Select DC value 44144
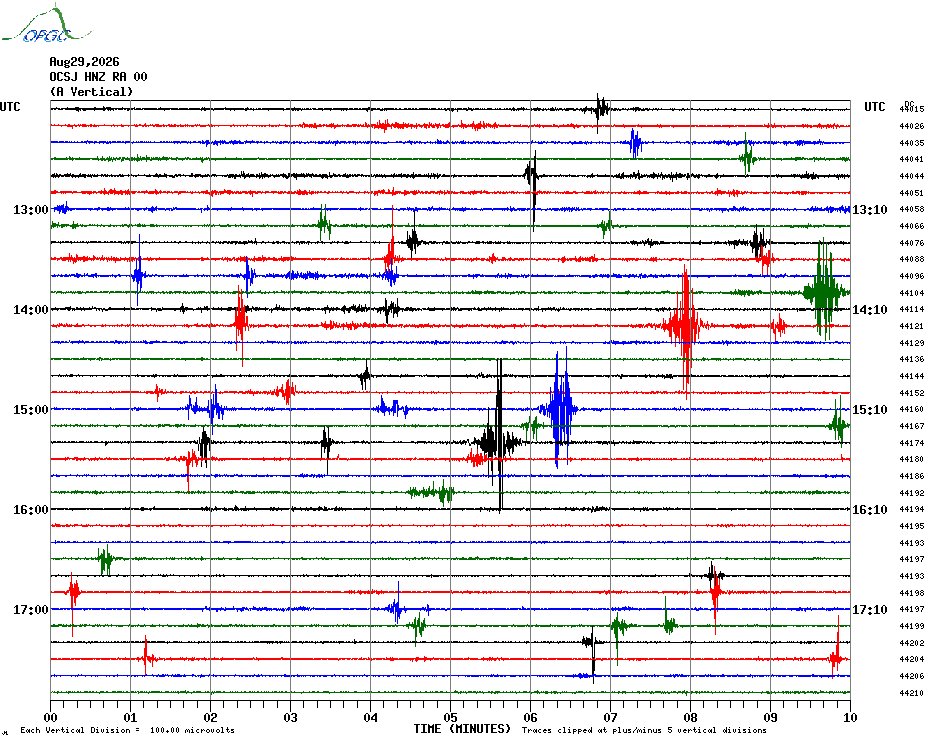This screenshot has width=930, height=744. [912, 376]
